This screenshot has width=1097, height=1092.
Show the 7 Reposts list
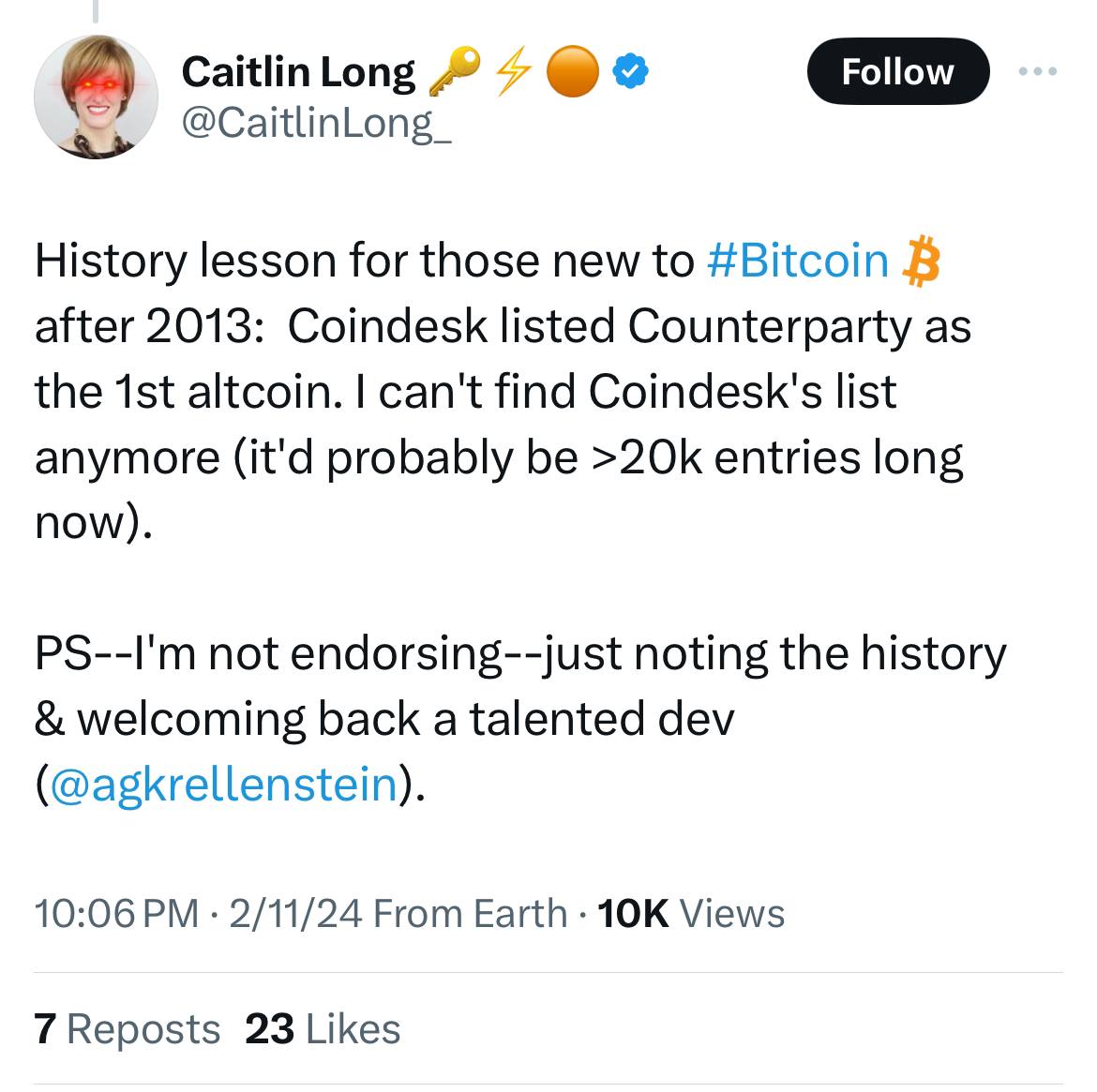point(128,1029)
